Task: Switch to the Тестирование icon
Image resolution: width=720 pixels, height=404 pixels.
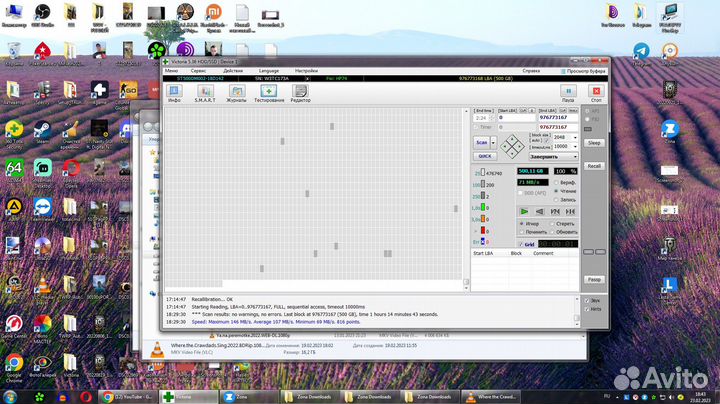Action: coord(268,92)
